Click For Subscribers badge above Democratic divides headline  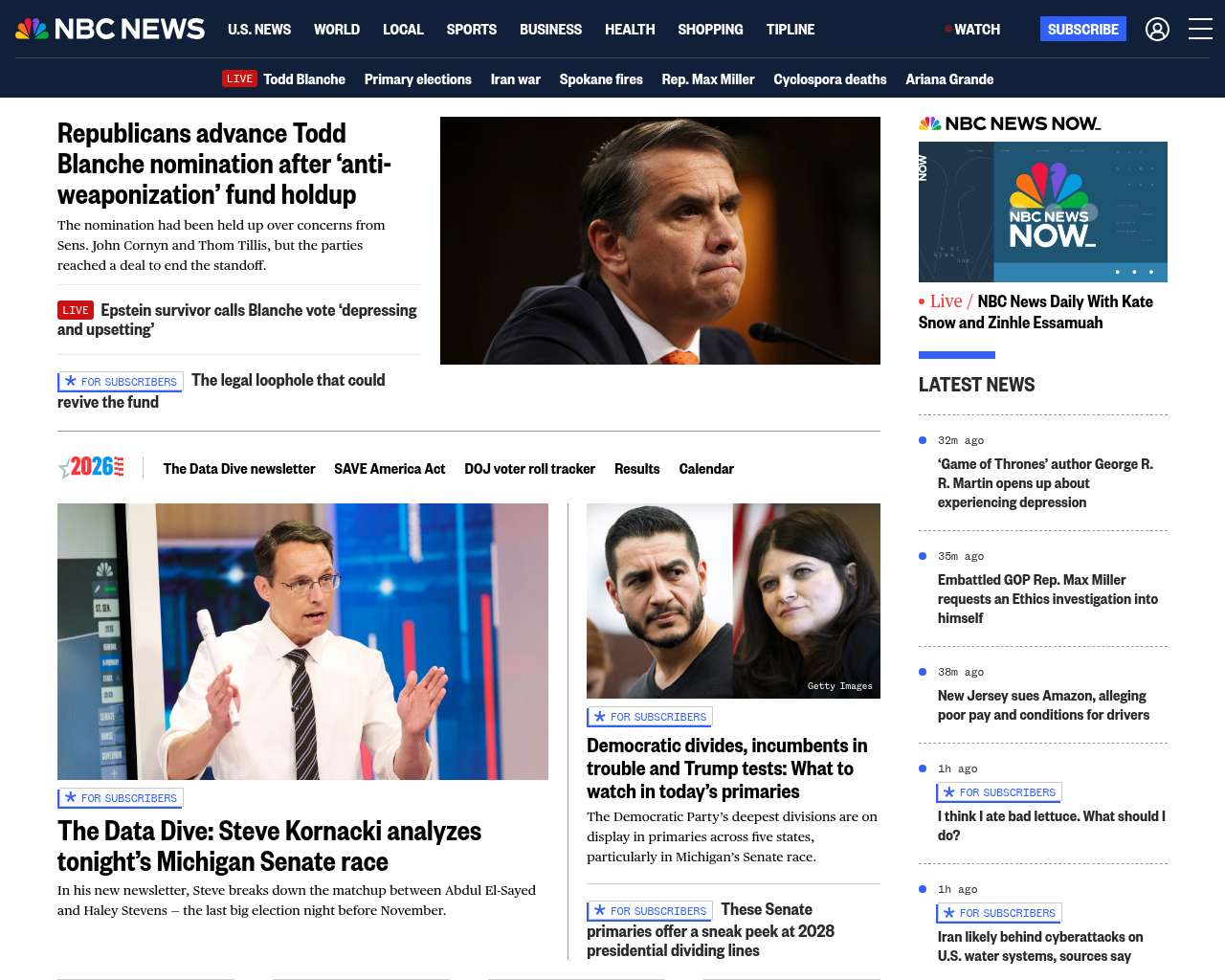point(650,716)
